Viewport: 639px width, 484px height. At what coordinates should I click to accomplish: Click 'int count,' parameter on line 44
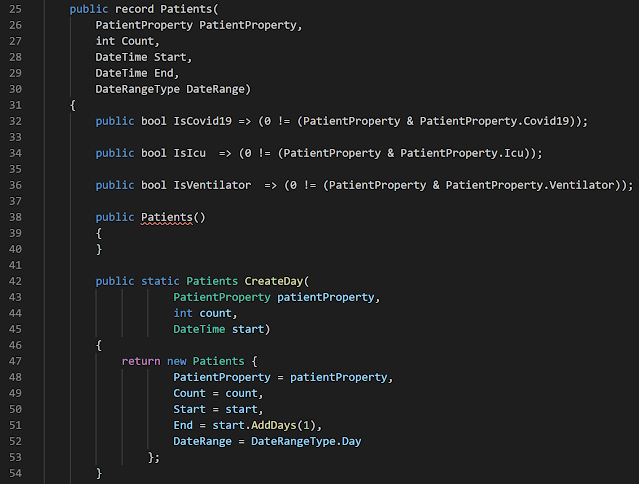(x=205, y=313)
